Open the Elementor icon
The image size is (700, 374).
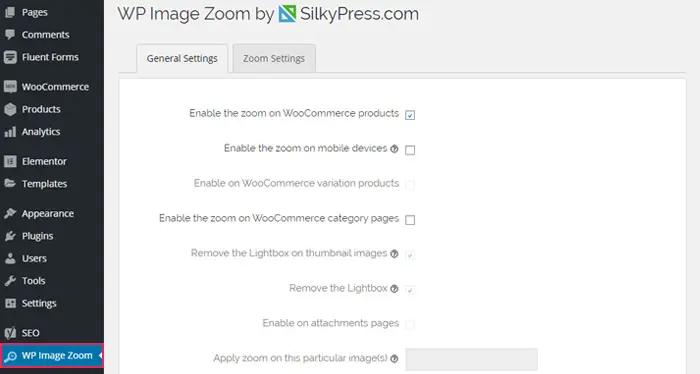coord(10,161)
